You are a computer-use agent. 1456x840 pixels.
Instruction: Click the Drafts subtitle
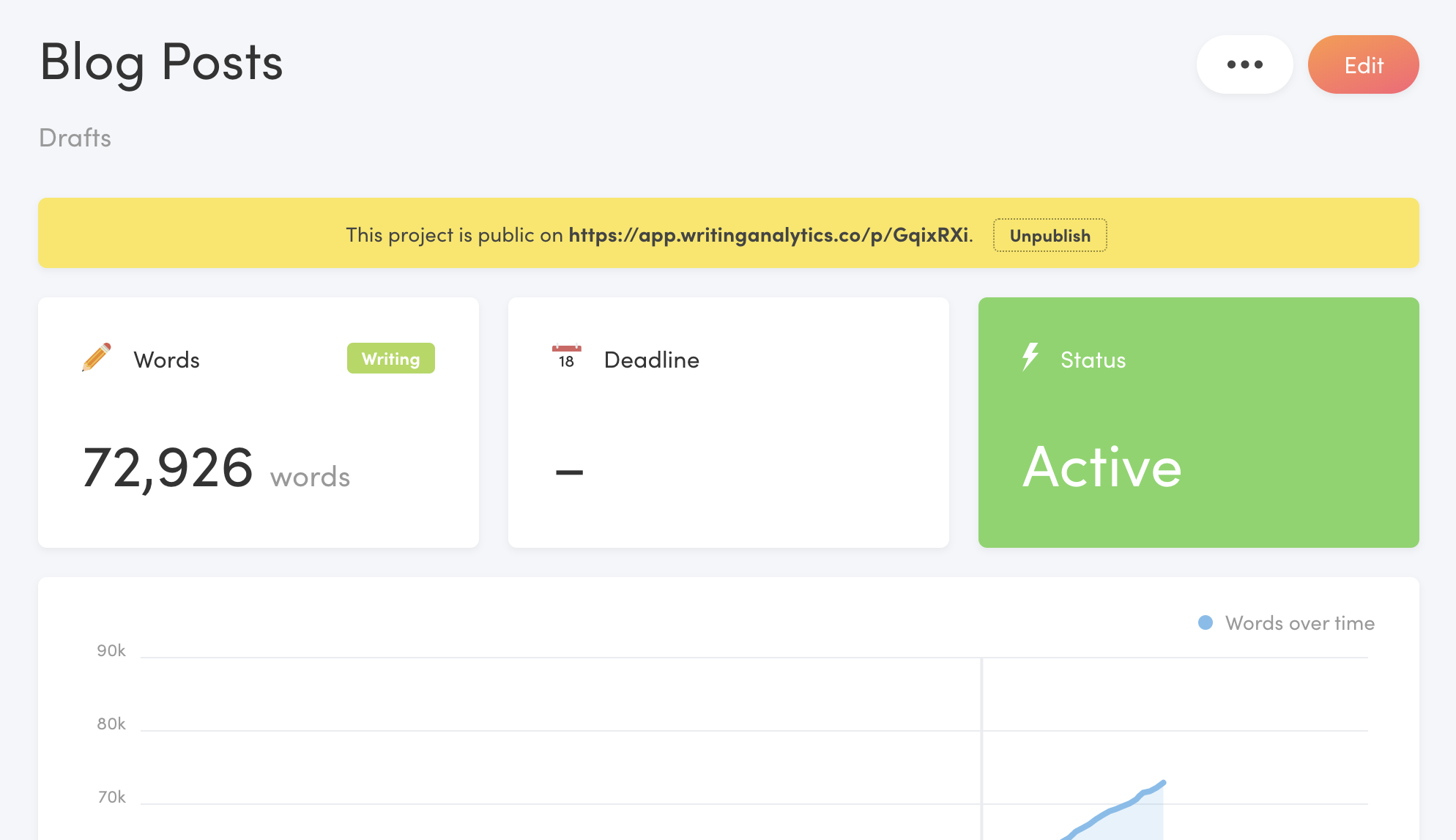pyautogui.click(x=75, y=138)
